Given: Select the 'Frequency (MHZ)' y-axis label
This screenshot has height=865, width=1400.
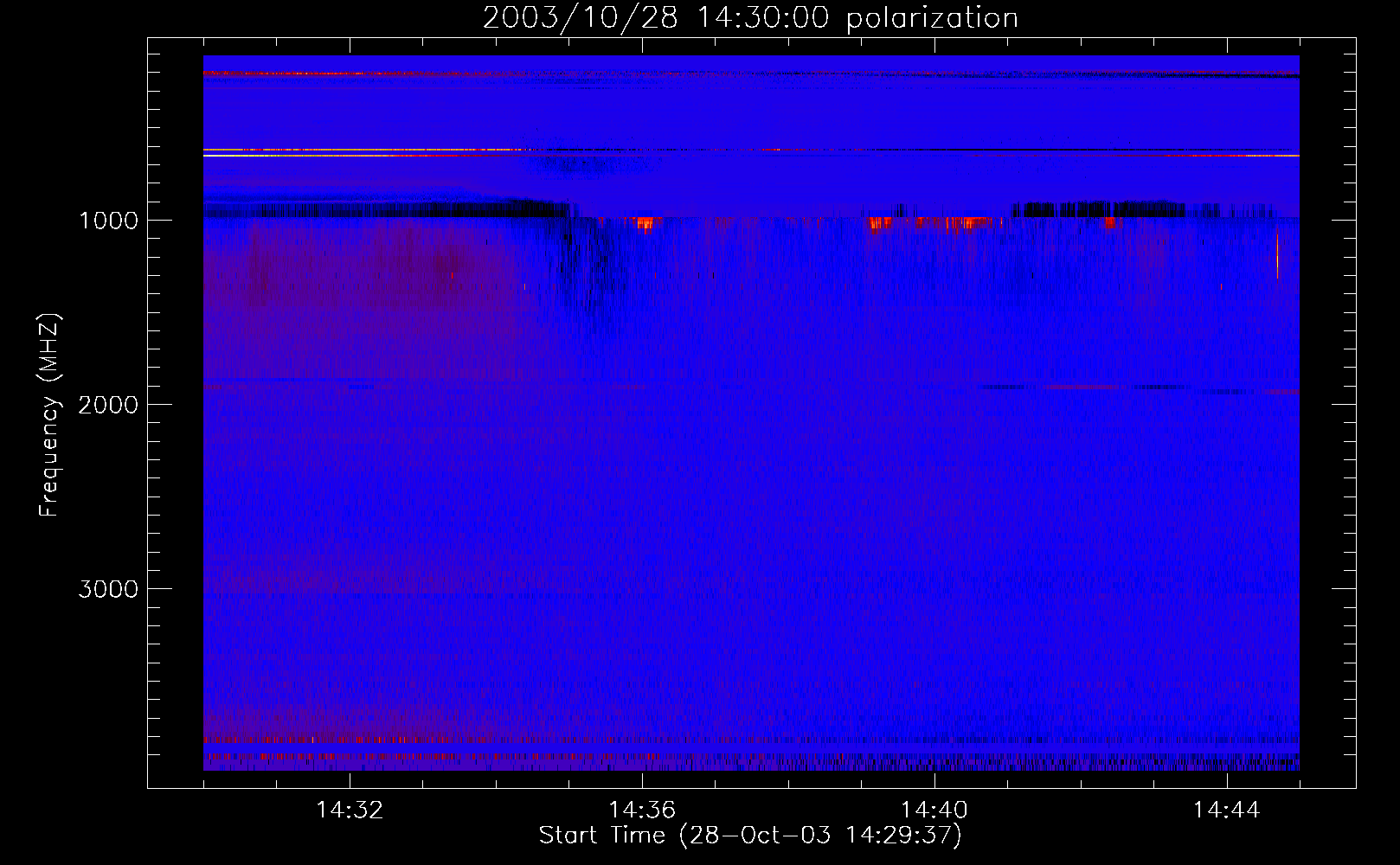Looking at the screenshot, I should tap(50, 414).
